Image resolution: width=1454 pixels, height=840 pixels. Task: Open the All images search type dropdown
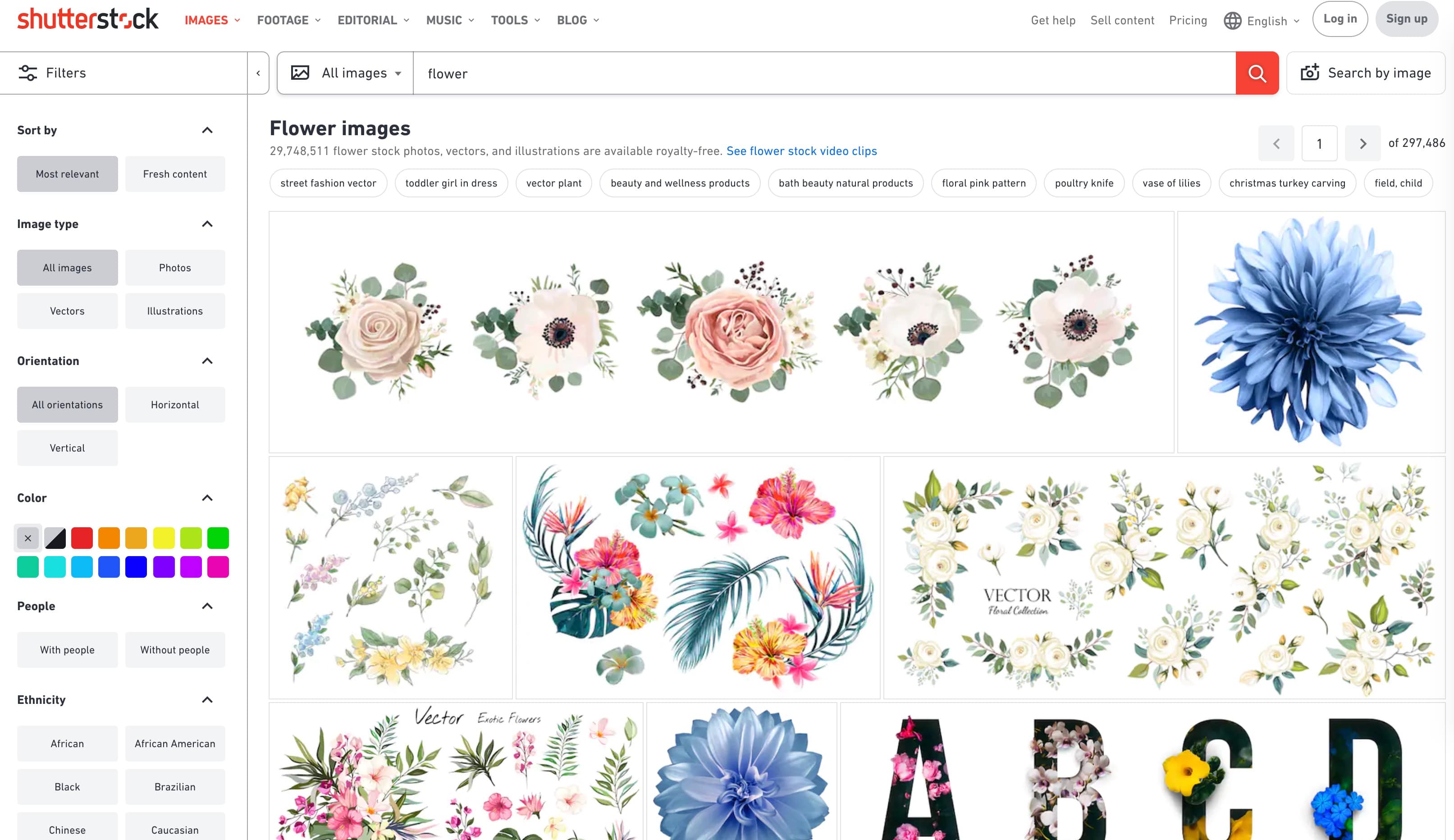tap(346, 73)
